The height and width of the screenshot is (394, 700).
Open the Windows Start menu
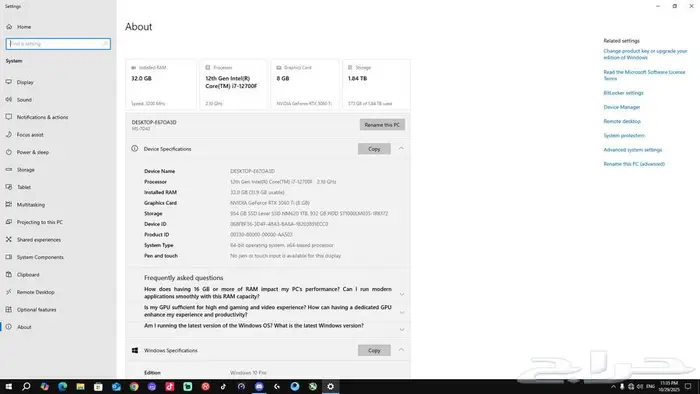(8, 386)
